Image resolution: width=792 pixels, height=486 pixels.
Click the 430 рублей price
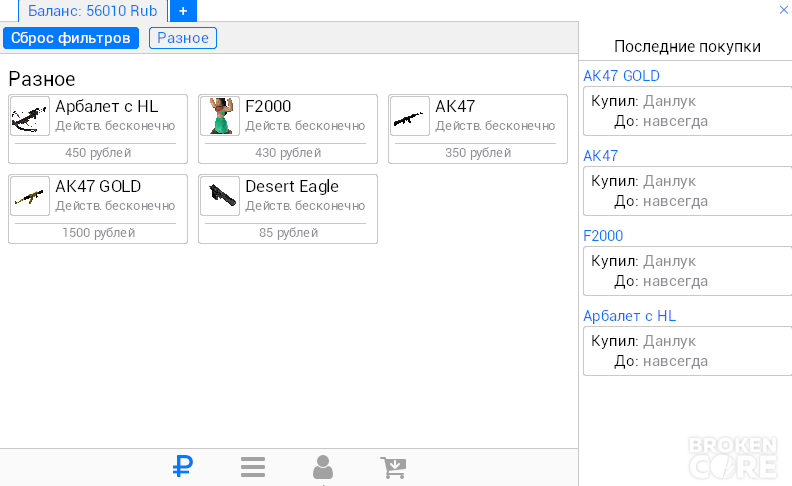[288, 153]
